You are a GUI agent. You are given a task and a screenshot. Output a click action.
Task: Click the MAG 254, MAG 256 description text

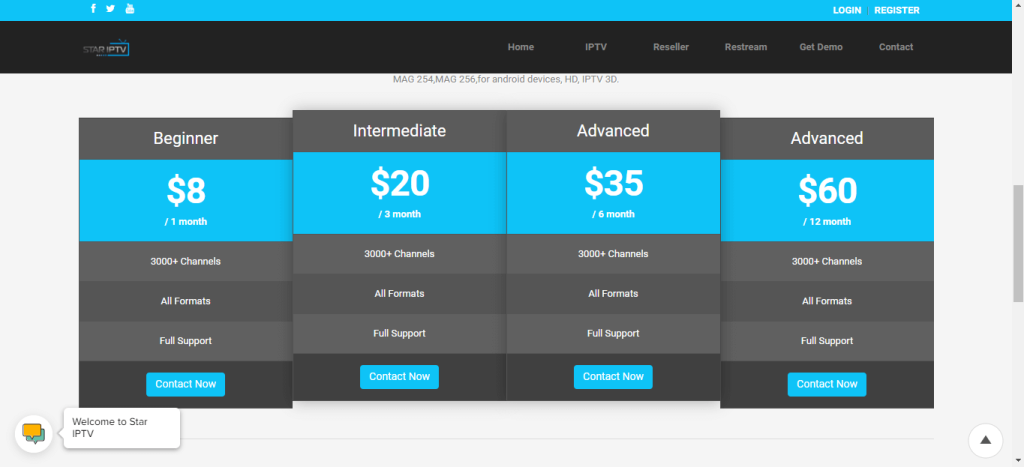coord(505,80)
